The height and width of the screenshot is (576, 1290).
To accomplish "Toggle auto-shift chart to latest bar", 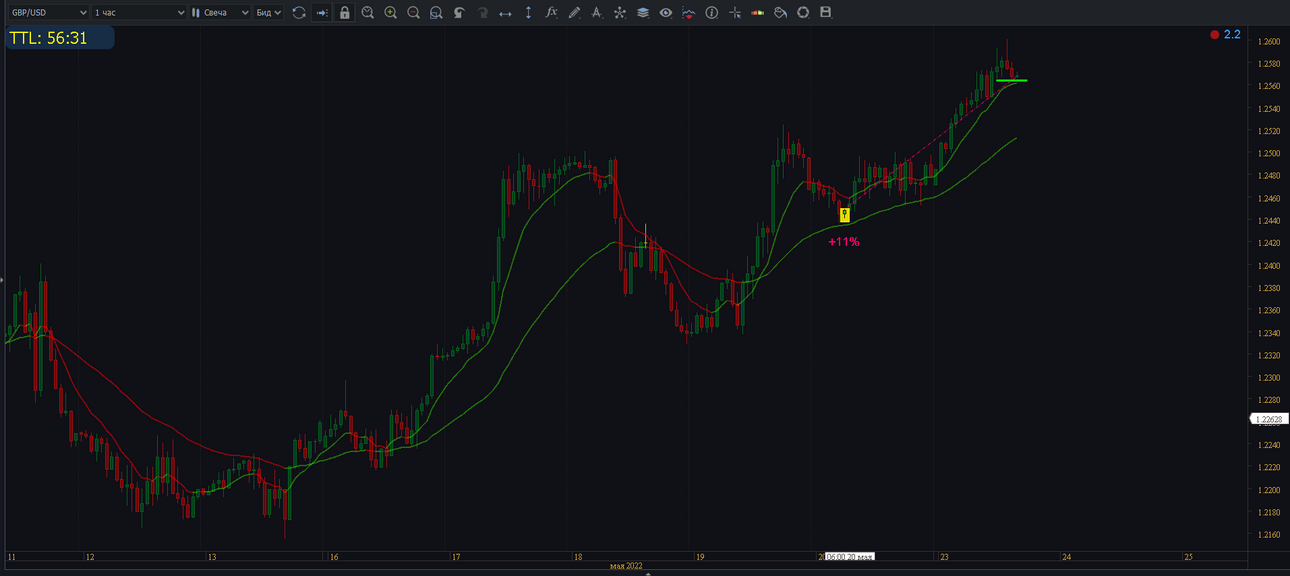I will [322, 13].
